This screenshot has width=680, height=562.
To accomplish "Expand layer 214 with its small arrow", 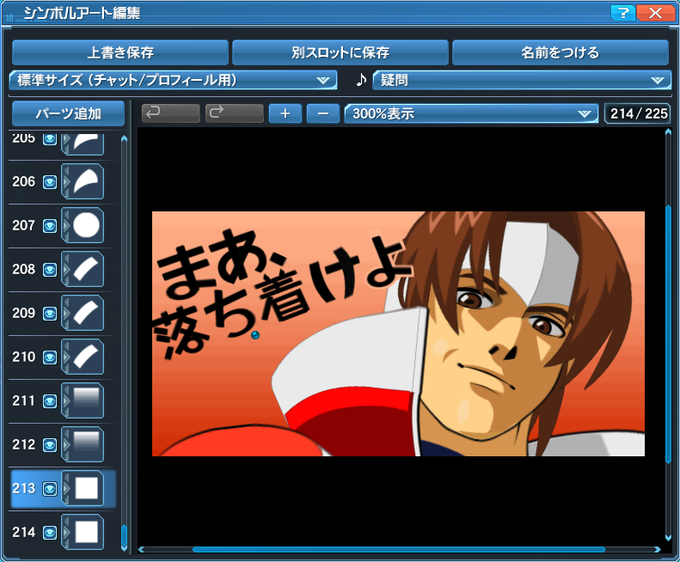I will pyautogui.click(x=66, y=532).
